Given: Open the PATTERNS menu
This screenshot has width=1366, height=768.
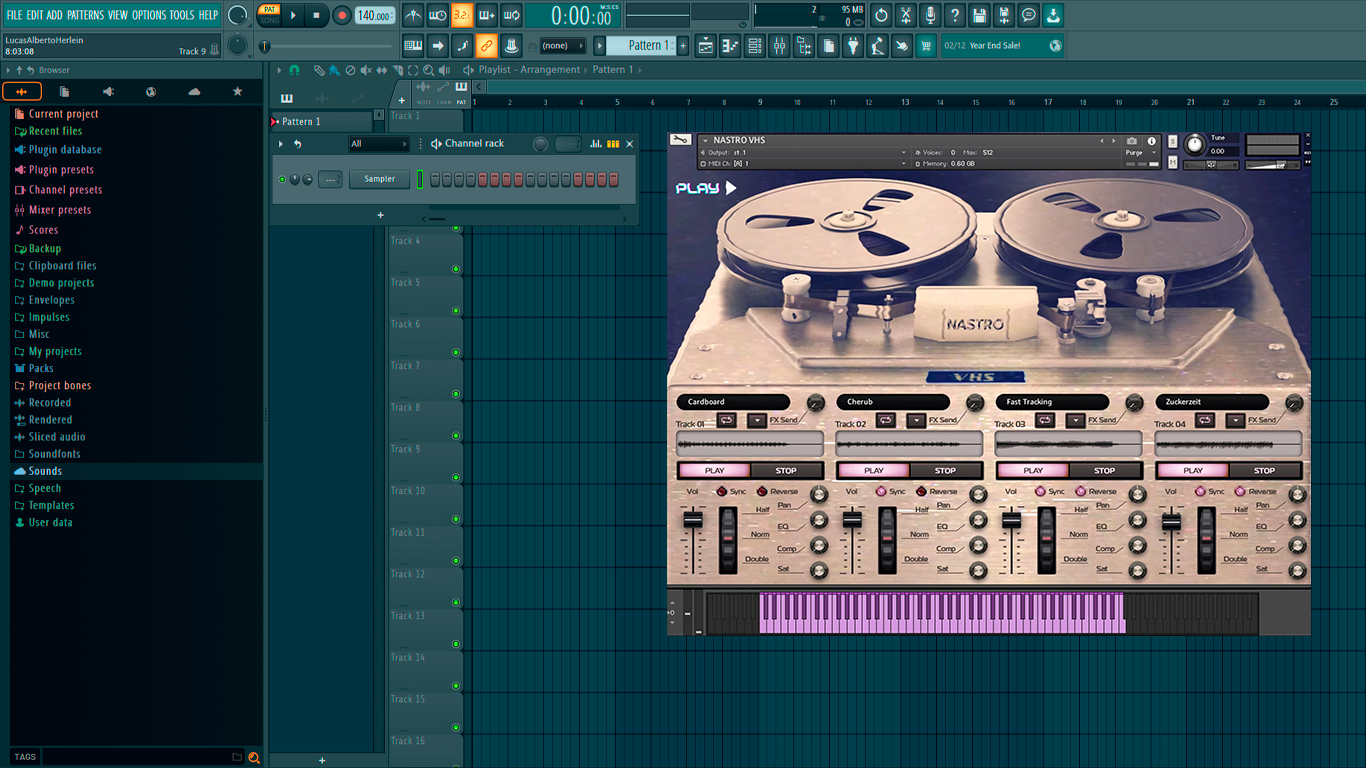Looking at the screenshot, I should (85, 15).
